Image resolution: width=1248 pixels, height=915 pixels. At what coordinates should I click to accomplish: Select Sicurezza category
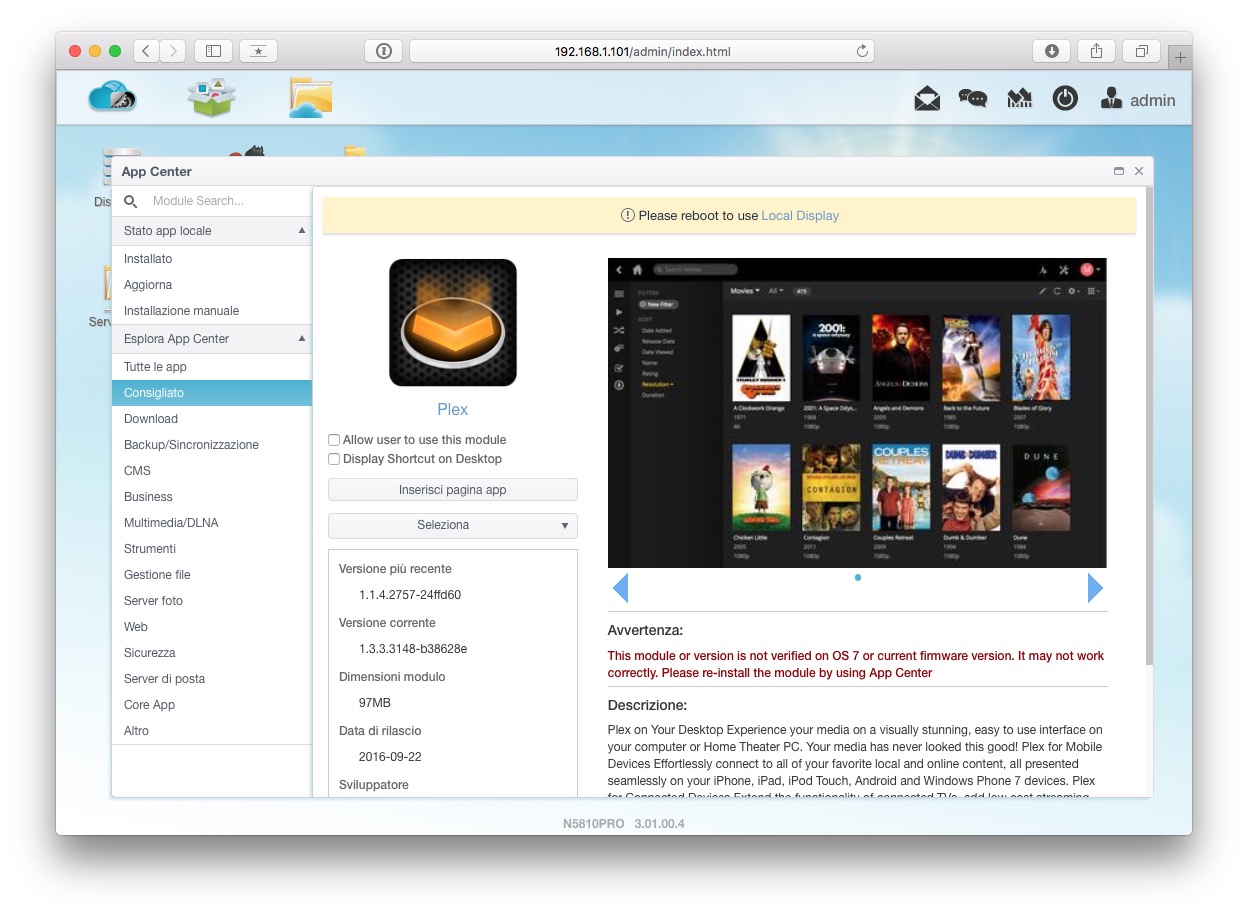(x=212, y=653)
